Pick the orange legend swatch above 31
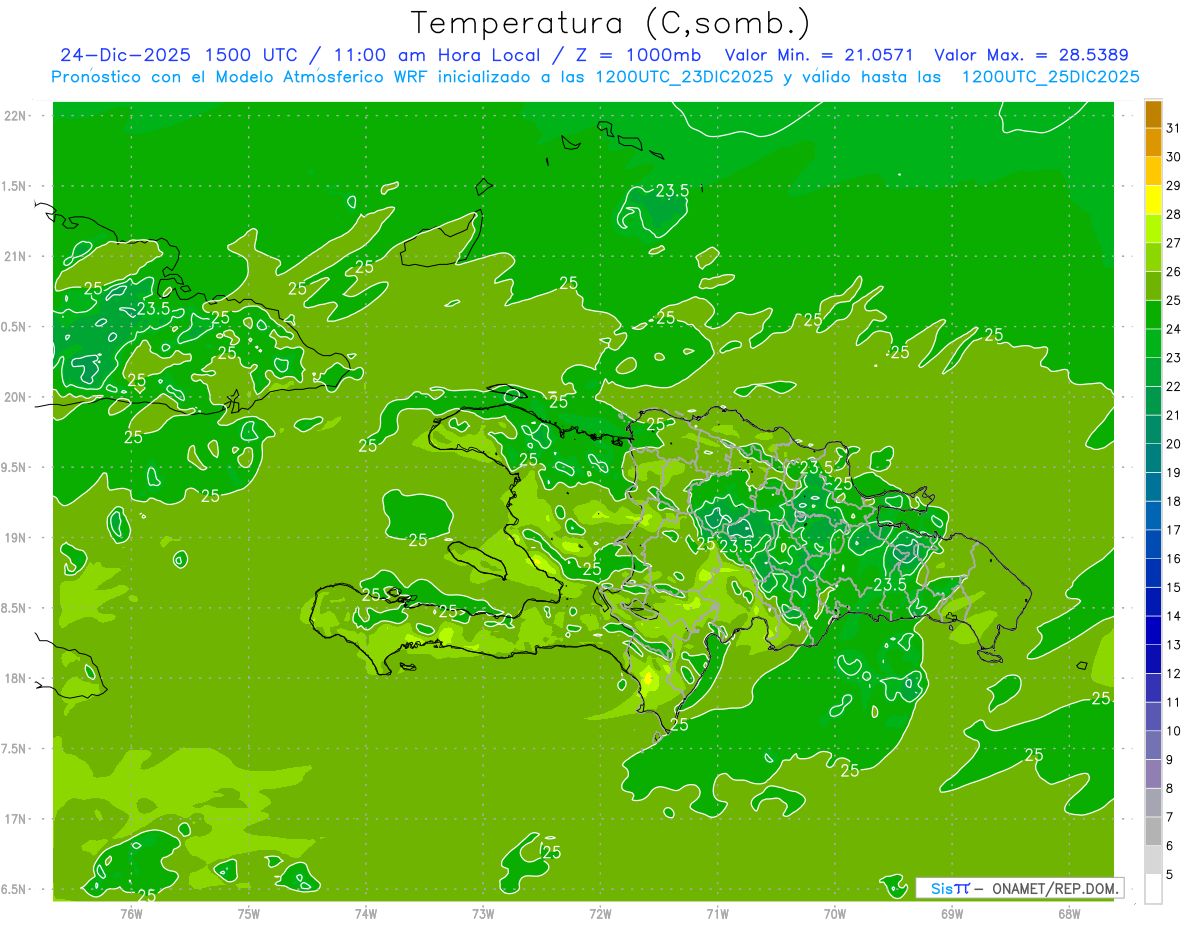 (1153, 114)
